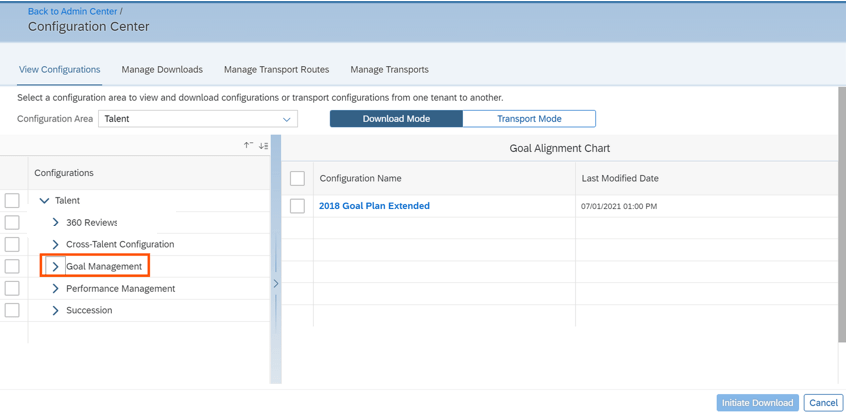Check the box for Goal Management row
Image resolution: width=846 pixels, height=419 pixels.
pos(12,267)
